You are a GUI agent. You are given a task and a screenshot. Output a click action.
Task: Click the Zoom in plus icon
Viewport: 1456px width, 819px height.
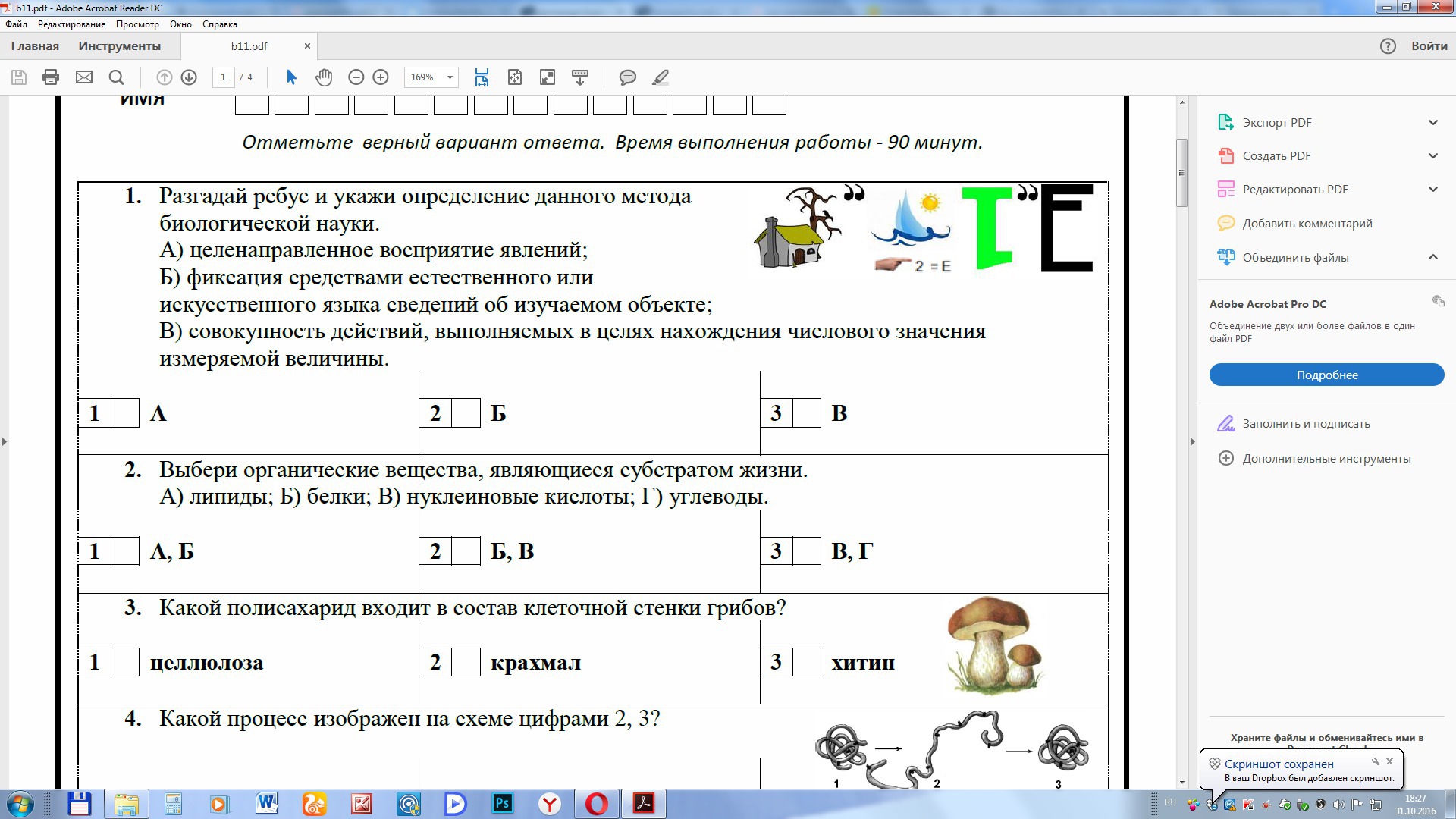[x=381, y=77]
